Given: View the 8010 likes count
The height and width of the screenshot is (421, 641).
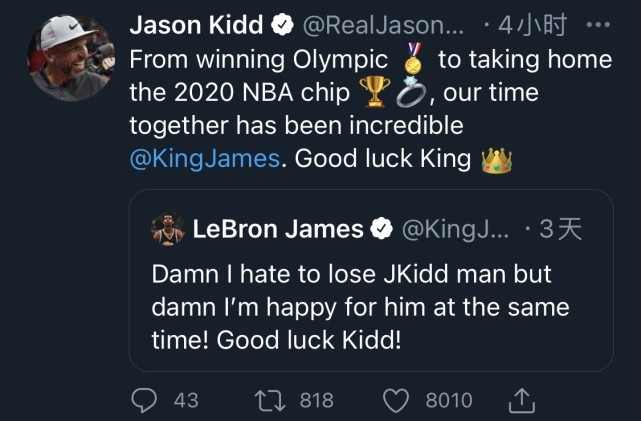Looking at the screenshot, I should tap(449, 400).
